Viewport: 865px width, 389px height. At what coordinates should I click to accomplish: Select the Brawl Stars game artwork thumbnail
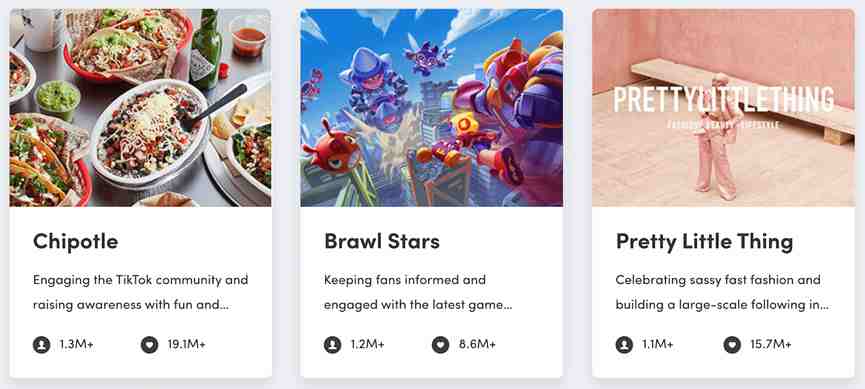(431, 108)
